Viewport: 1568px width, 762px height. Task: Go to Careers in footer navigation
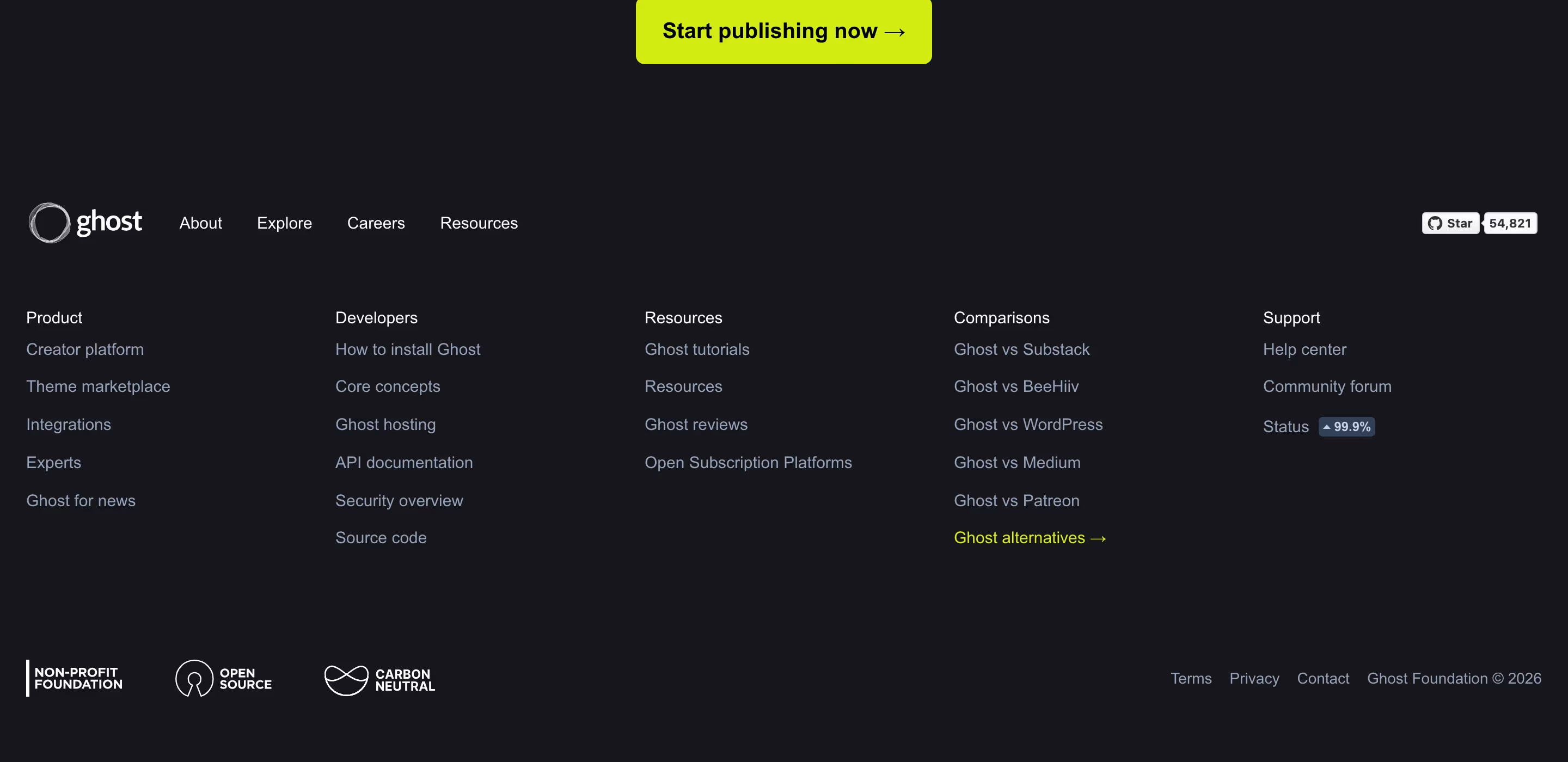click(x=376, y=223)
